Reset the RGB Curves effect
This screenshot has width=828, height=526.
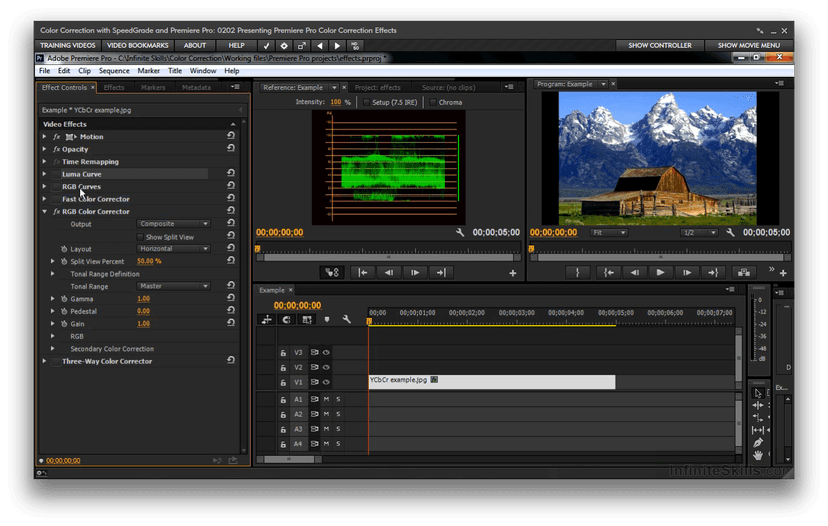coord(231,186)
